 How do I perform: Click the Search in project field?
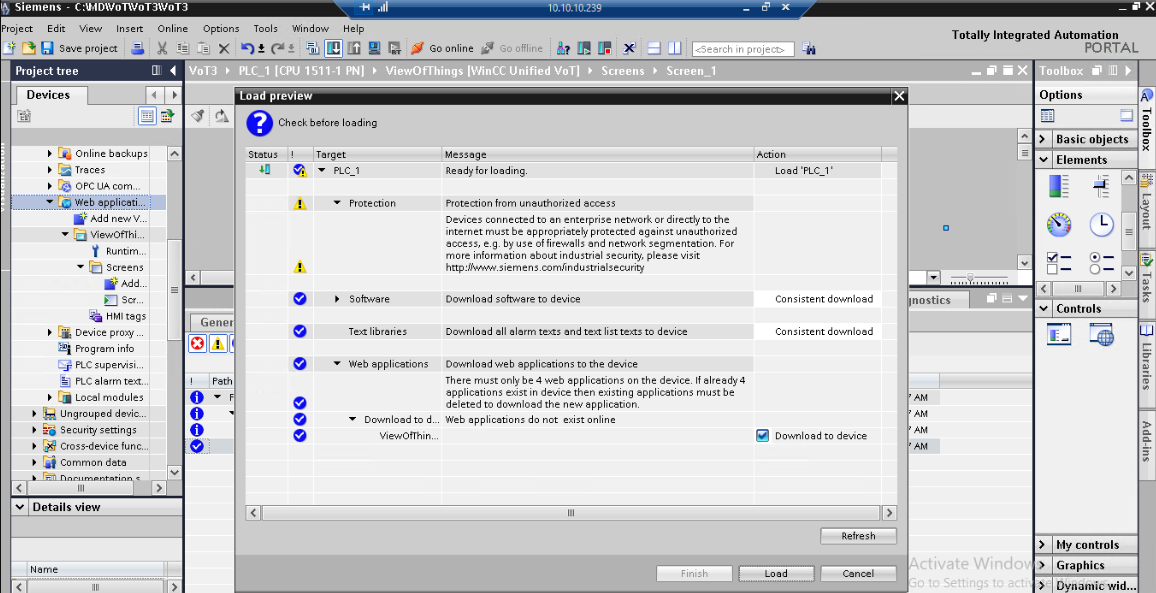click(x=743, y=49)
